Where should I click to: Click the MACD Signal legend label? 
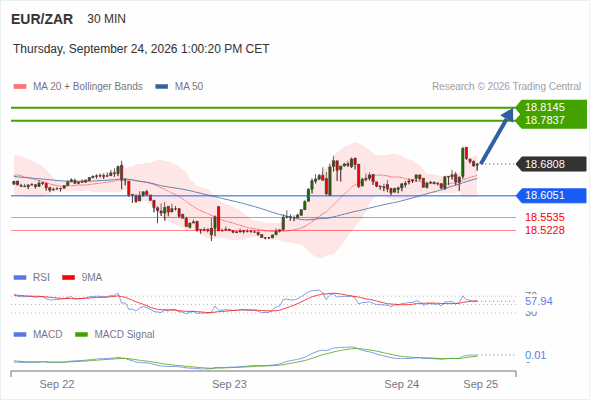[x=125, y=335]
